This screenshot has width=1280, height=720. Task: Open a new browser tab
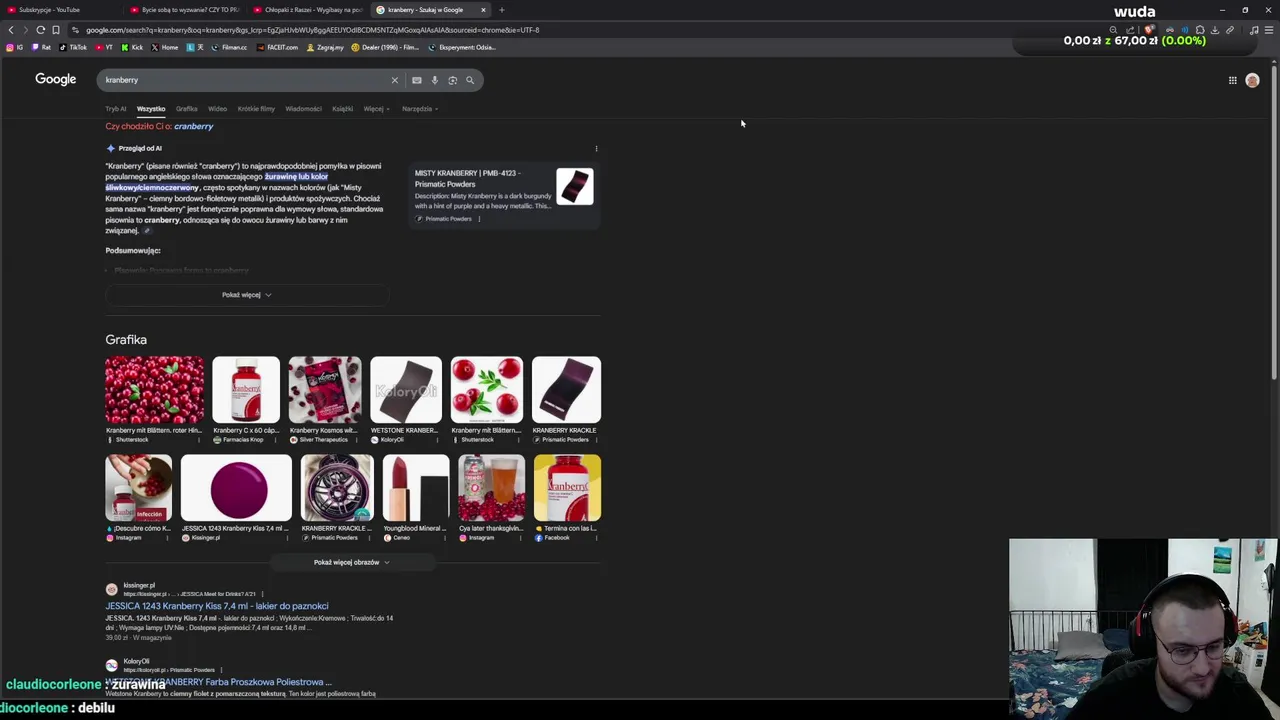[x=502, y=10]
